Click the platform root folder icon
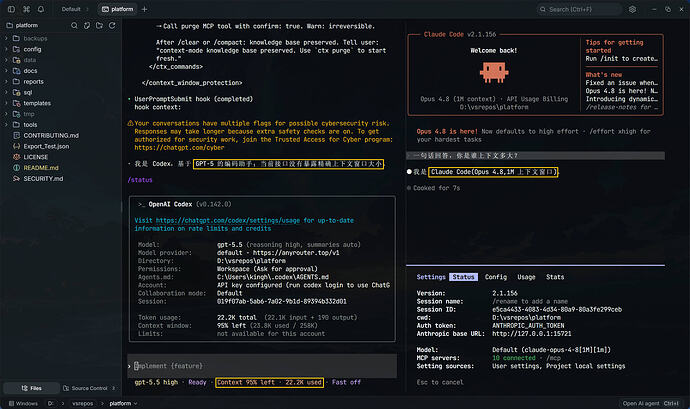 point(9,26)
